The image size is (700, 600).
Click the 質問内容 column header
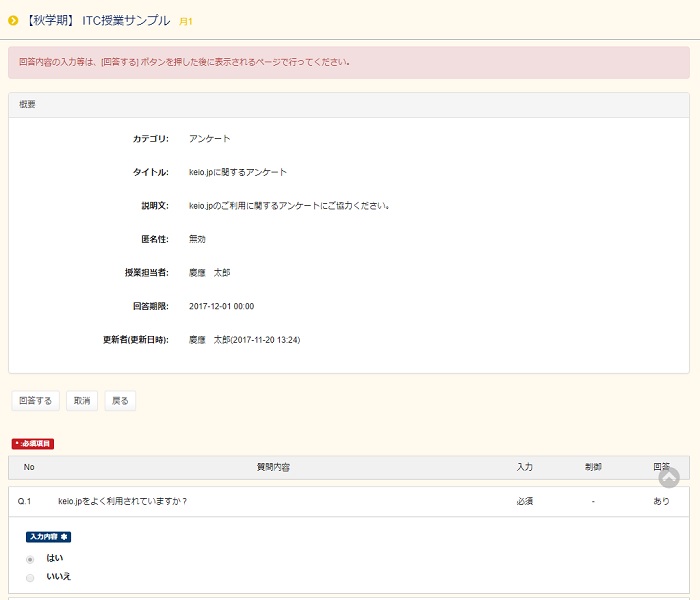[273, 467]
